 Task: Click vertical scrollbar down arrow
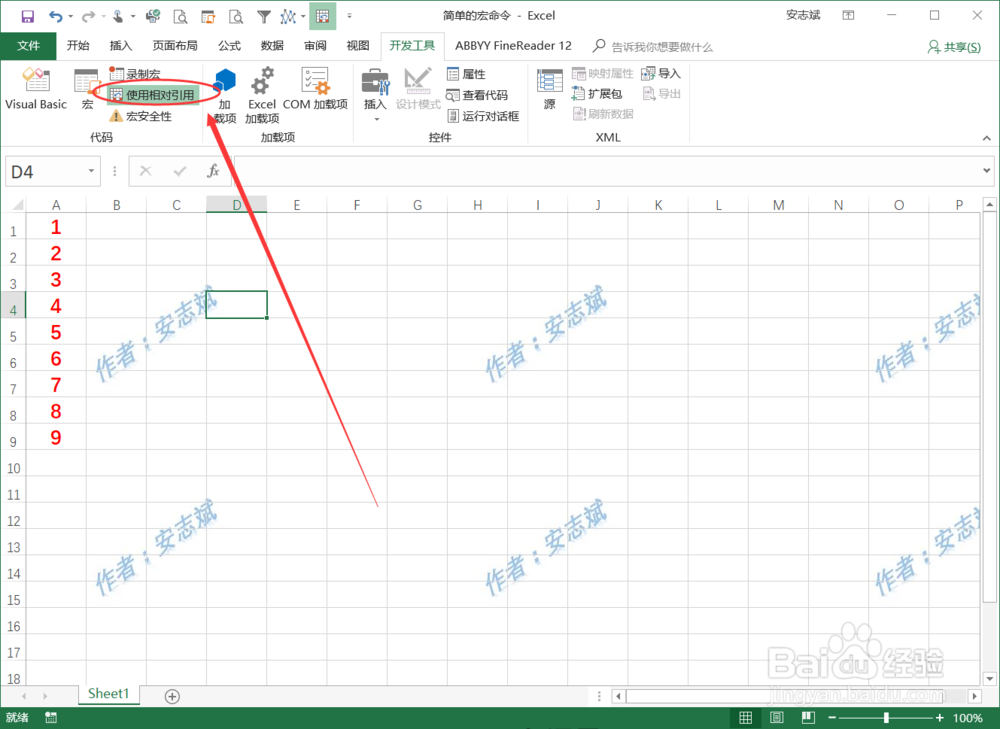989,679
